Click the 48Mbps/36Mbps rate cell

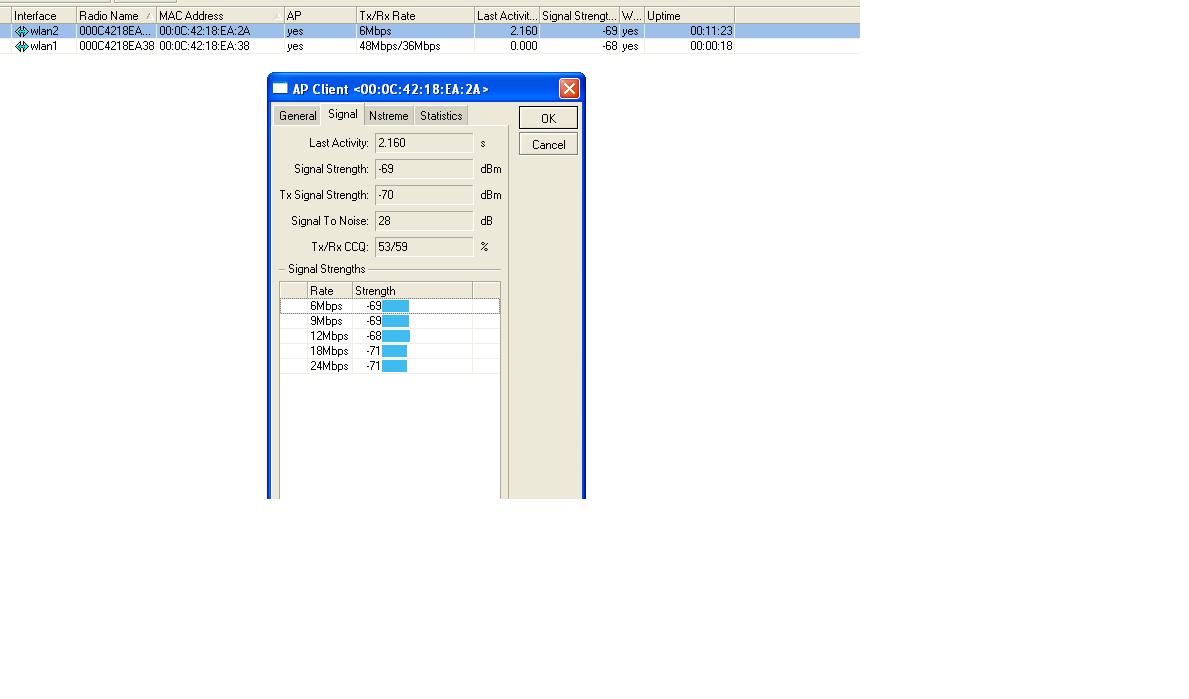pyautogui.click(x=400, y=46)
